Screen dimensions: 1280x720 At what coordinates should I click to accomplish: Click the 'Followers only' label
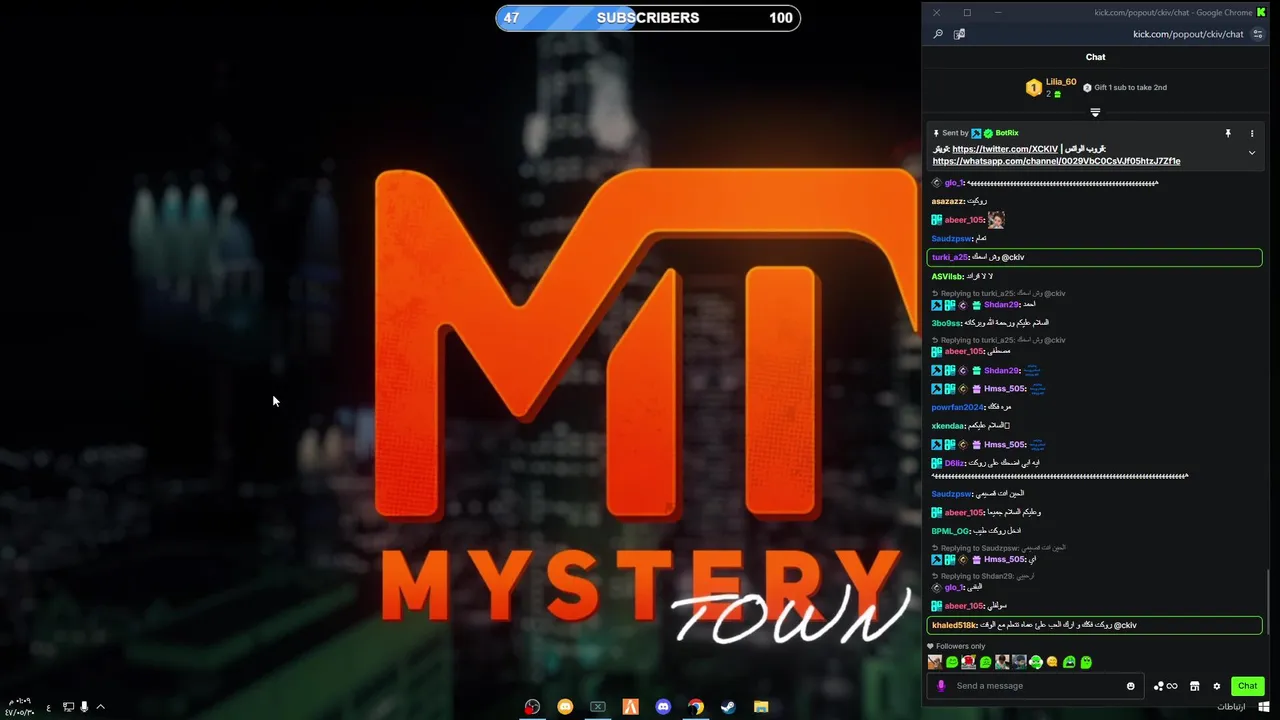960,646
